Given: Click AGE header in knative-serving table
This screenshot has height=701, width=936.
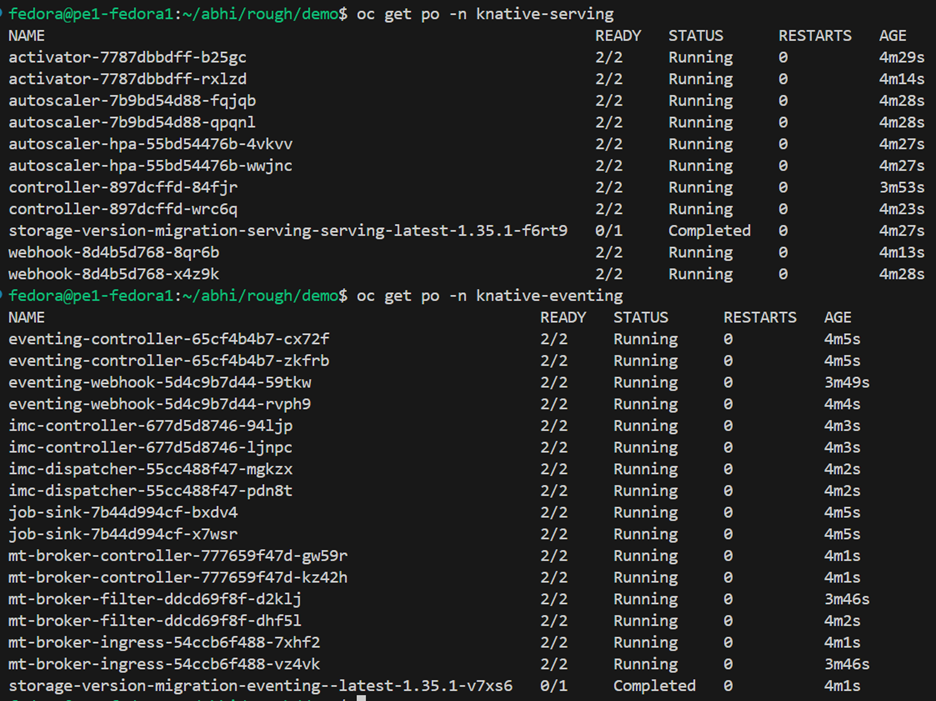Looking at the screenshot, I should click(x=892, y=36).
